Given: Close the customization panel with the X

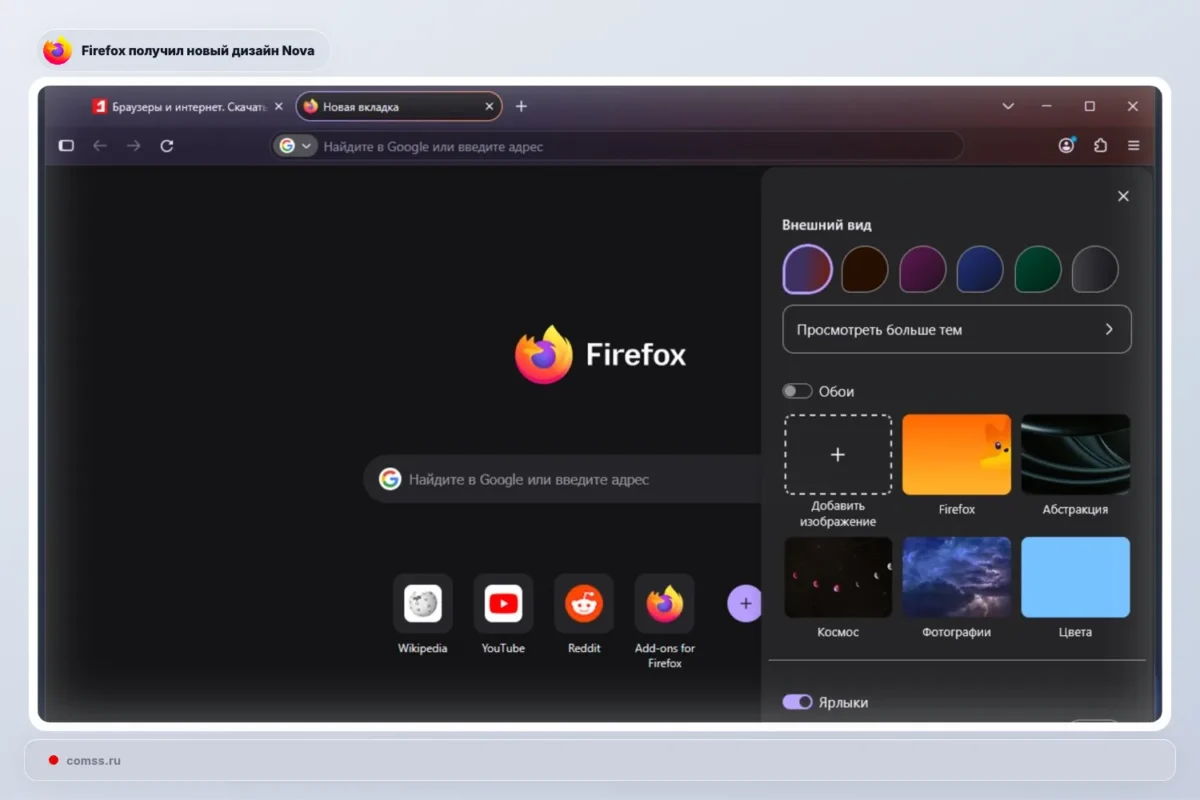Looking at the screenshot, I should click(1123, 196).
